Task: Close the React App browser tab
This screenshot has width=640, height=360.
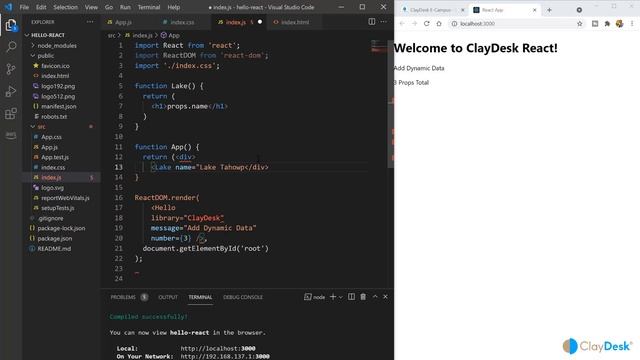Action: click(x=534, y=10)
